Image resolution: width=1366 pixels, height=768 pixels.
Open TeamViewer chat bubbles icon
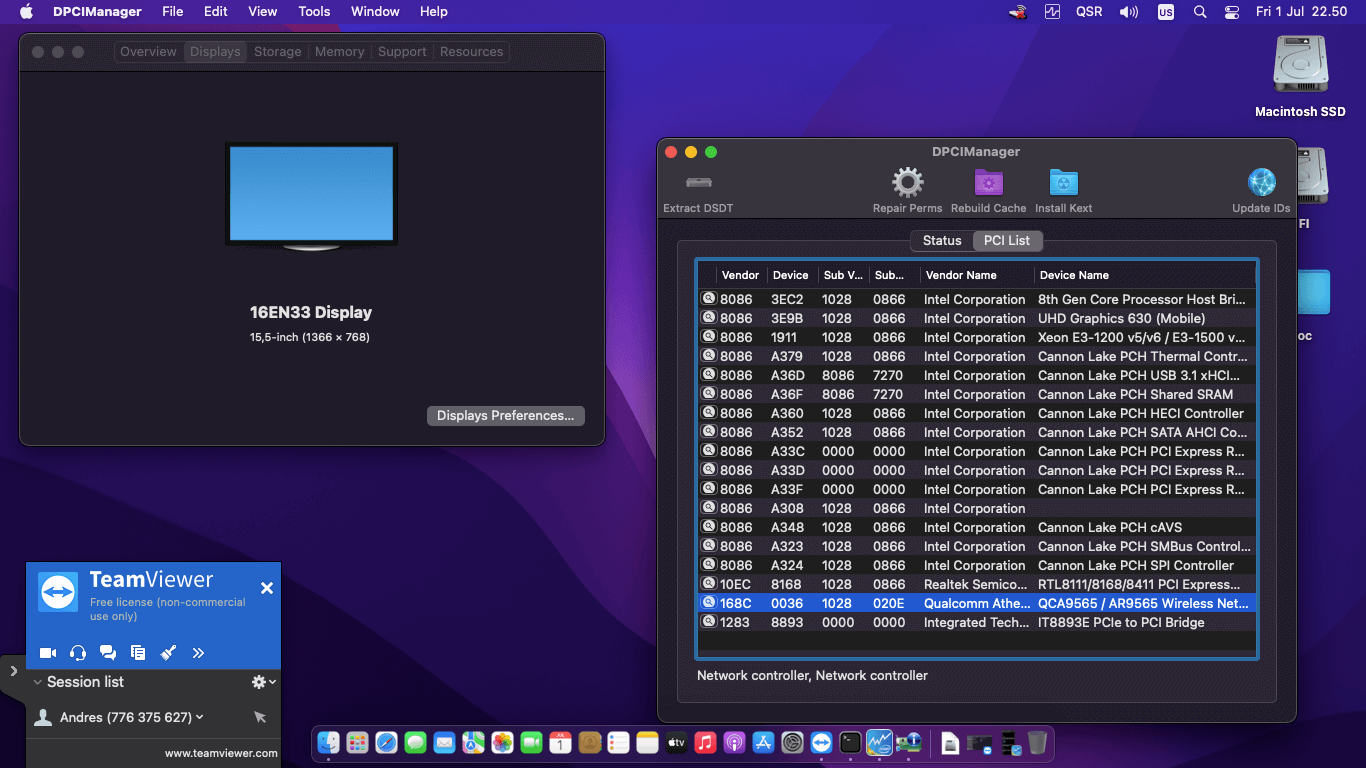[108, 653]
